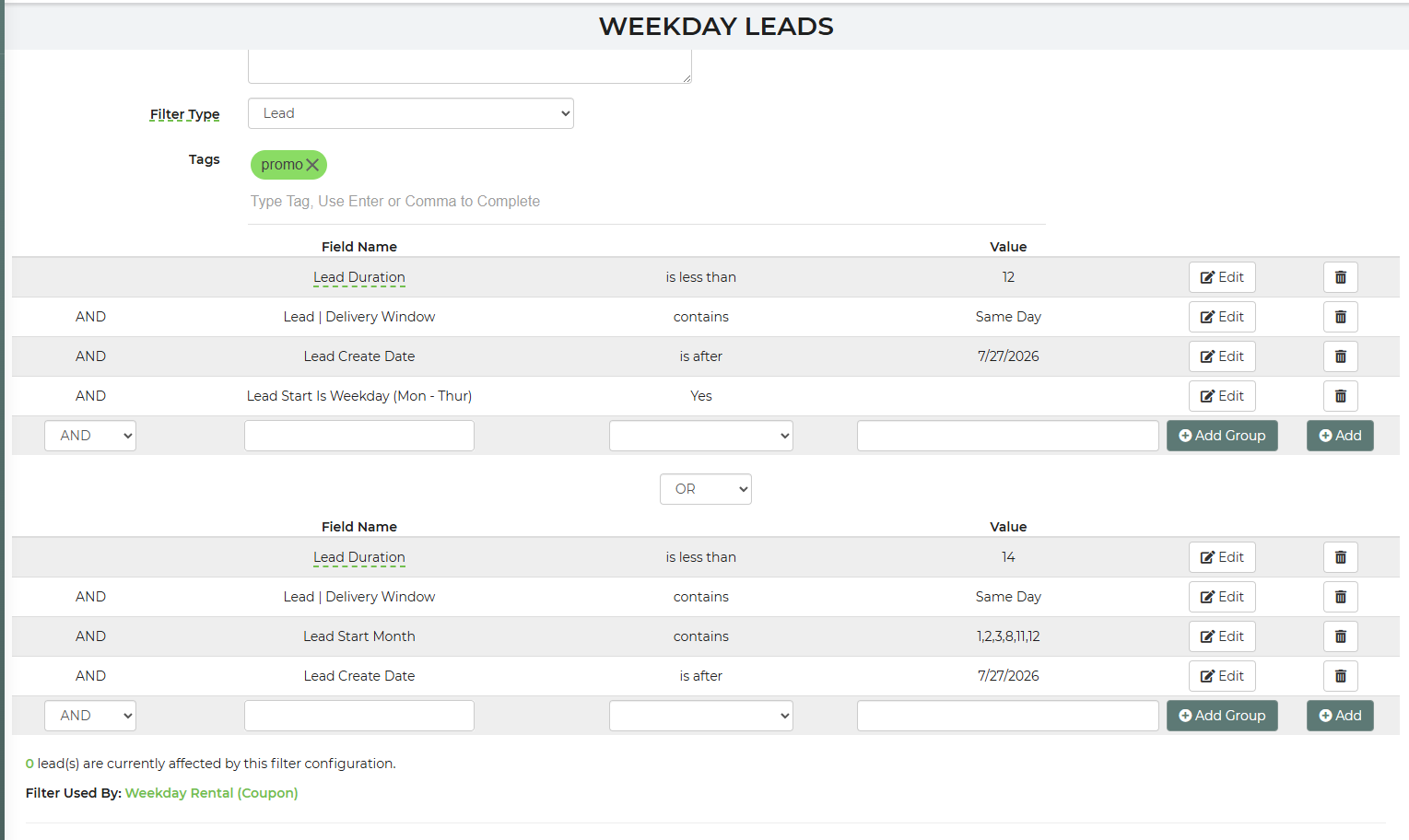
Task: Click the WEEKDAY LEADS heading
Action: 716,27
